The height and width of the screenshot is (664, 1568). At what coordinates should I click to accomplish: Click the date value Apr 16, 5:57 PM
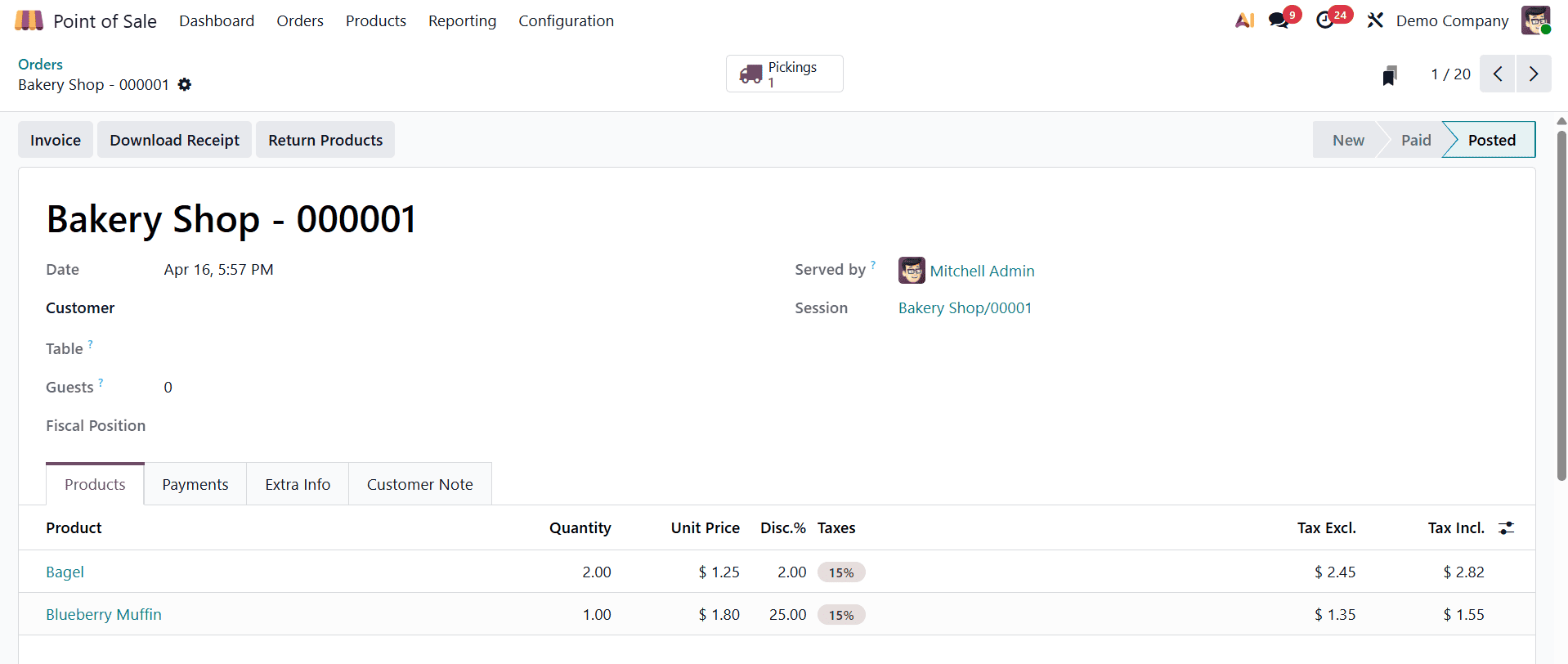[218, 269]
